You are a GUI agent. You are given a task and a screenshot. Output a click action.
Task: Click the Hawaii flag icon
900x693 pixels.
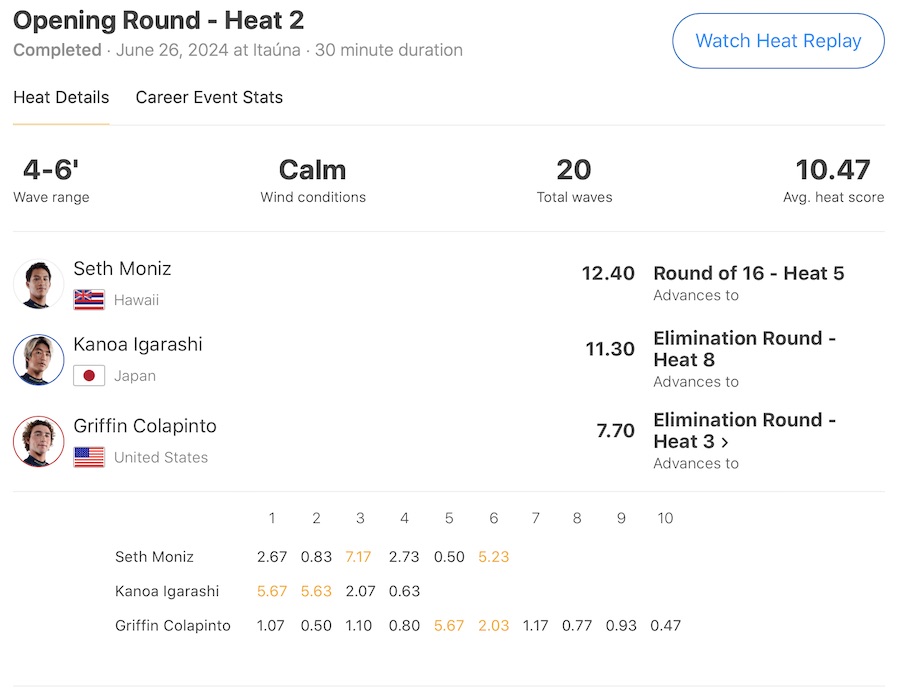pos(89,300)
